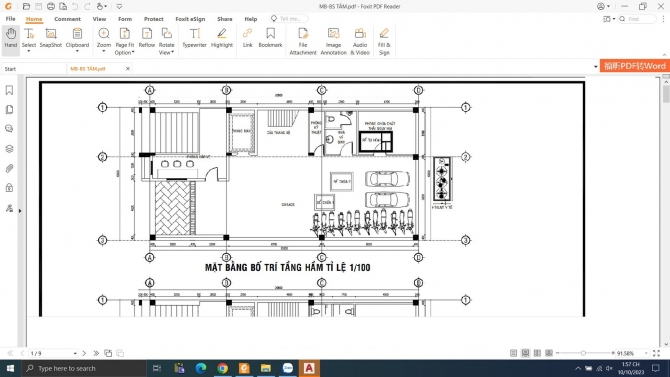The image size is (670, 377).
Task: Click zoom in plus button
Action: [613, 353]
